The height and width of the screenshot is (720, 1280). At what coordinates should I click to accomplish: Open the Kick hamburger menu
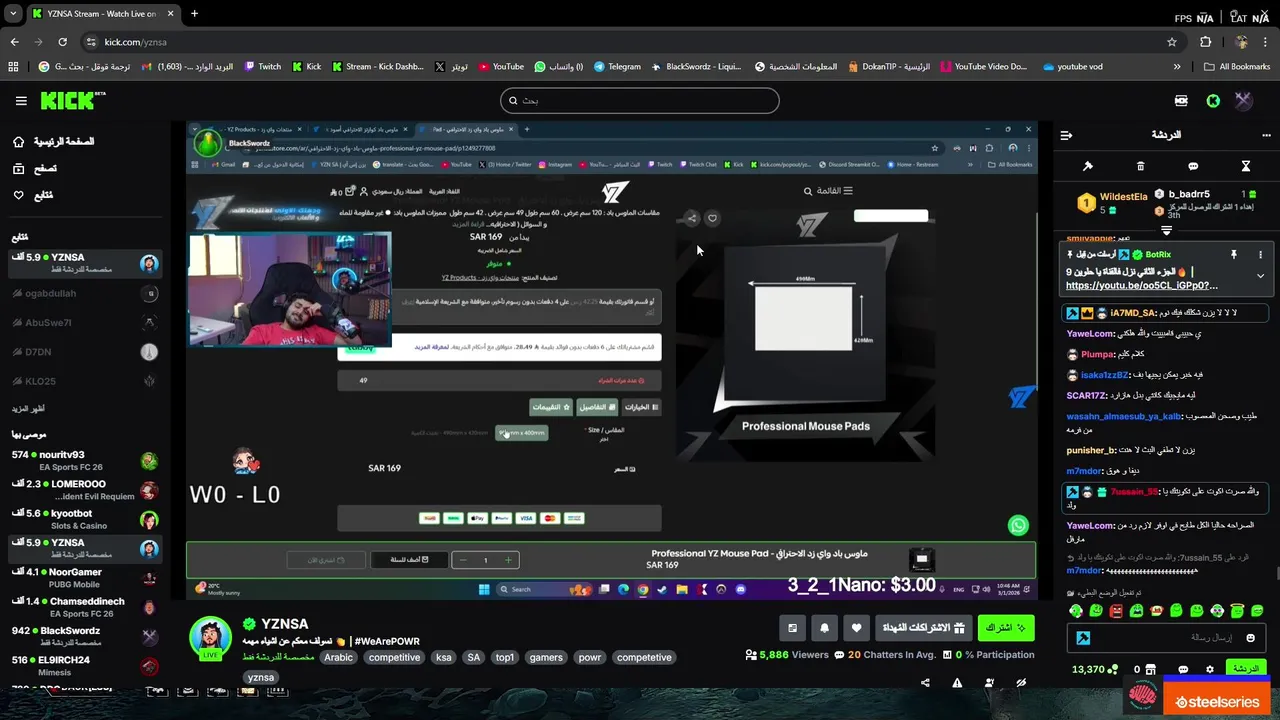(x=21, y=101)
